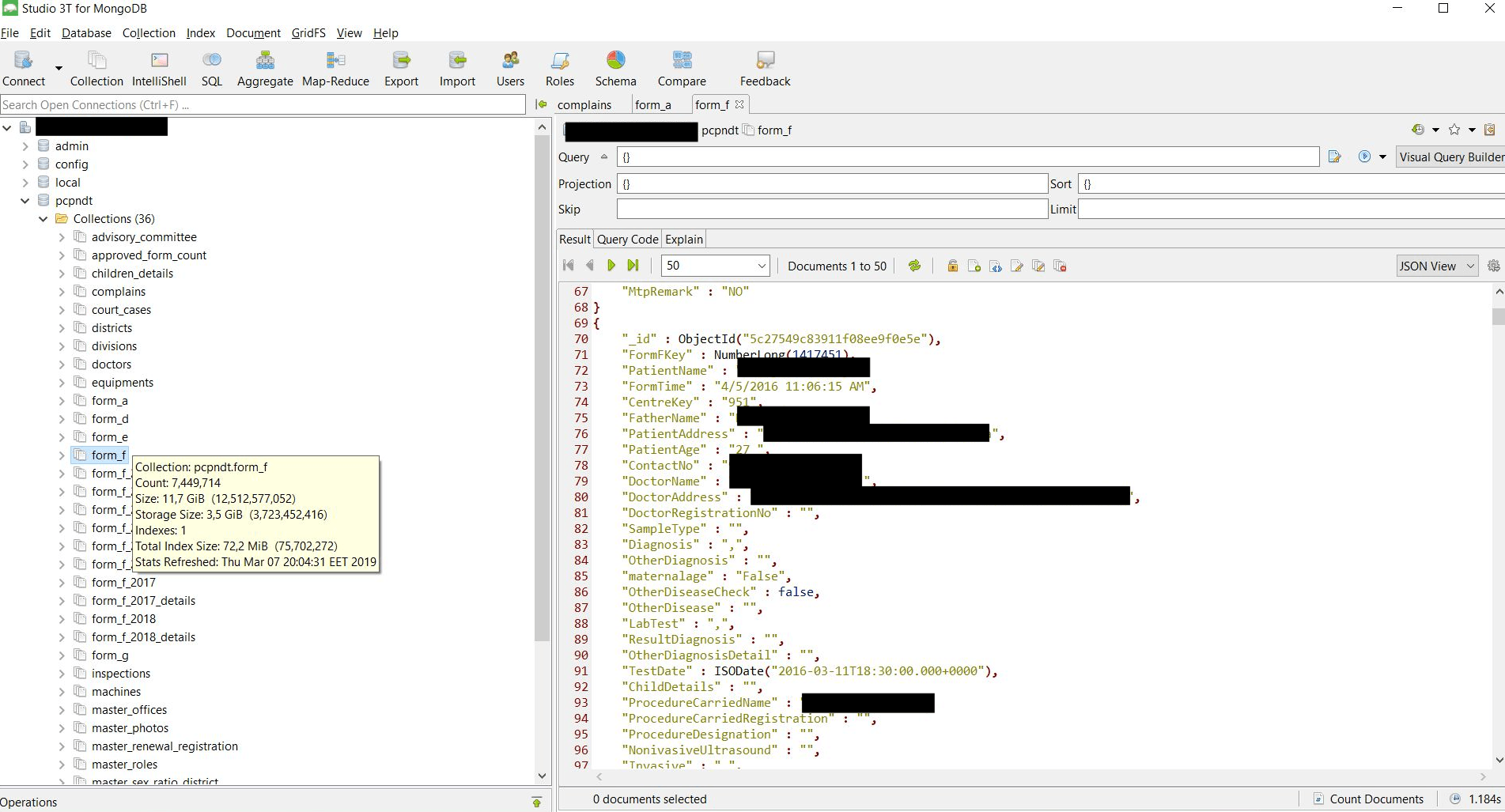
Task: Select the form_f_2018 collection
Action: click(123, 619)
